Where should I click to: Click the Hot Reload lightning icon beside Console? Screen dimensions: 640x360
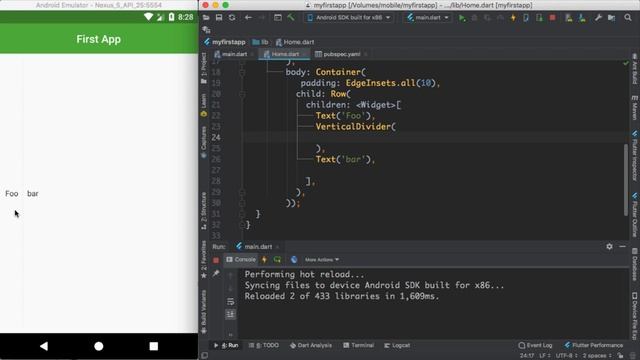click(264, 260)
